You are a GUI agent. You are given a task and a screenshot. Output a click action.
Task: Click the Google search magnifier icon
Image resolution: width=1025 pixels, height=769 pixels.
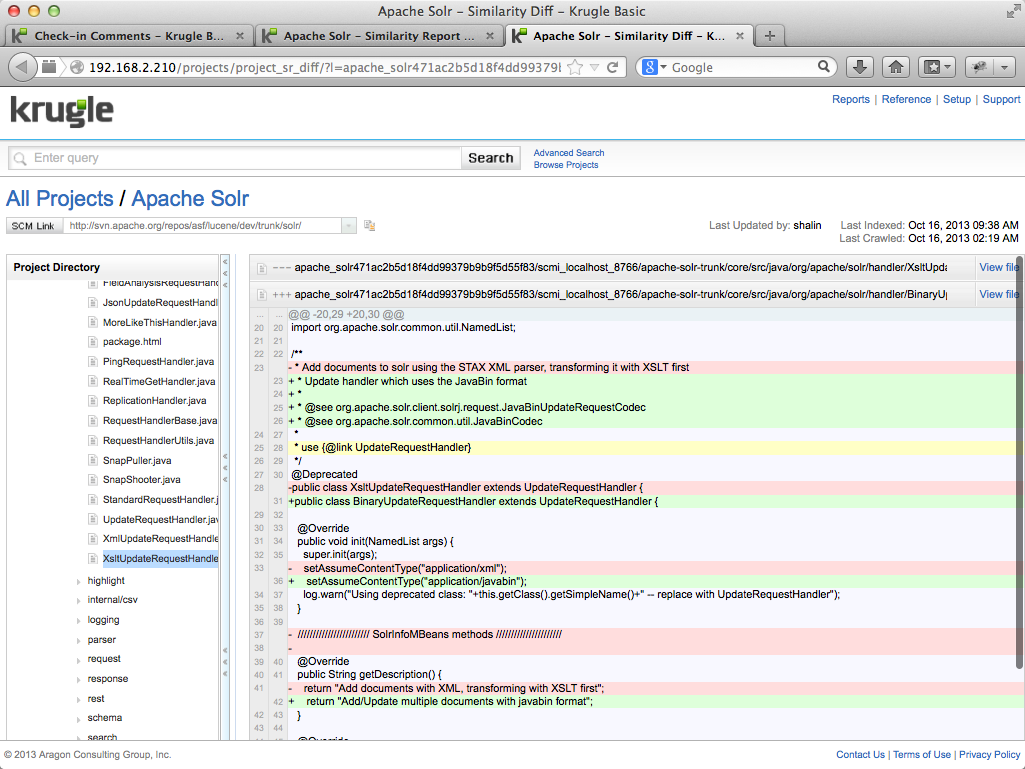[x=824, y=67]
